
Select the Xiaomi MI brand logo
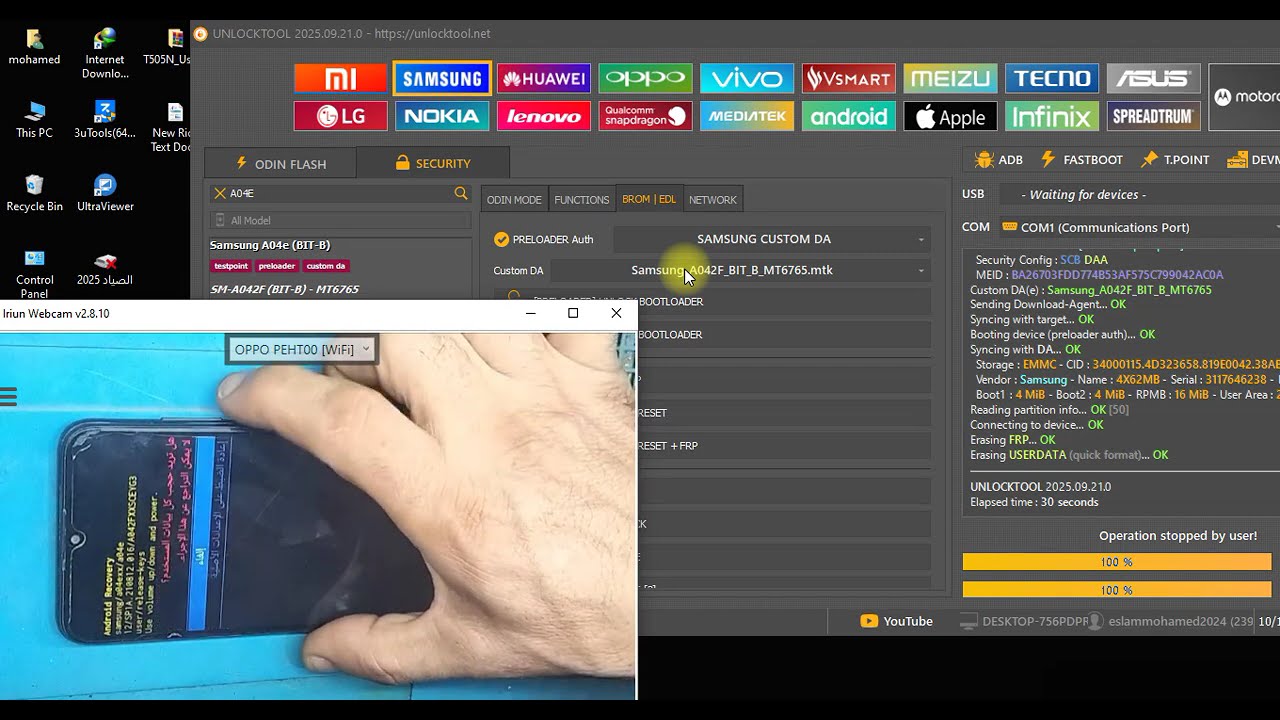340,78
